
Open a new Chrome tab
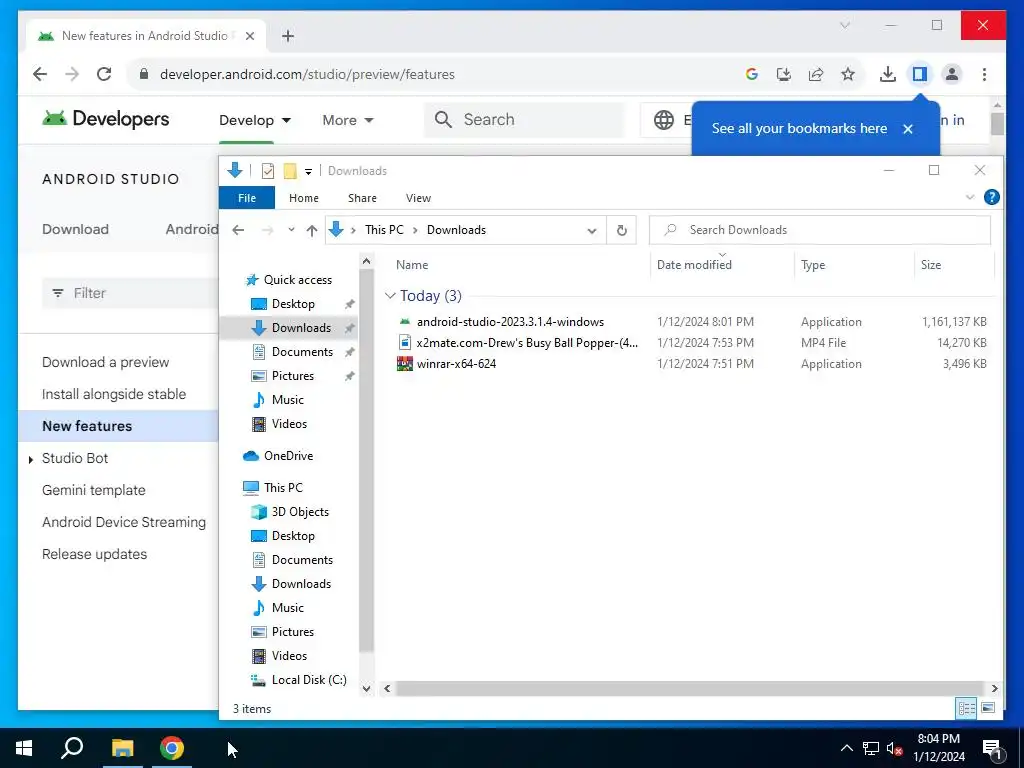[x=288, y=36]
